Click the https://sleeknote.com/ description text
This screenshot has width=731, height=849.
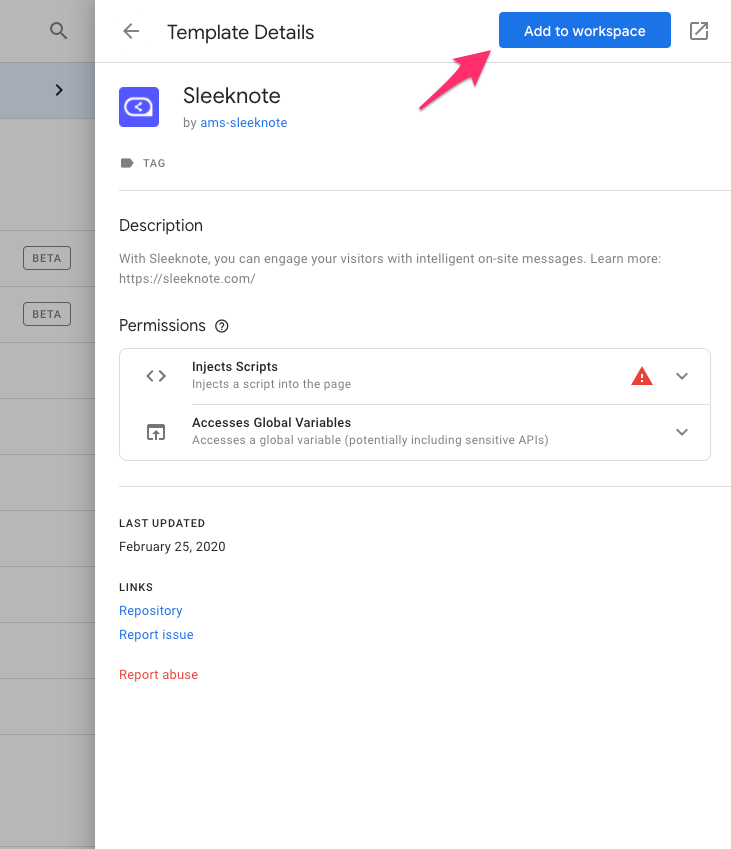187,279
